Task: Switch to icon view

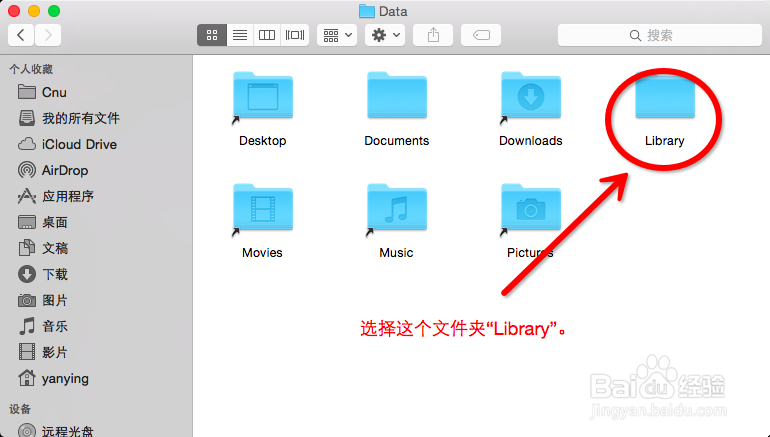Action: click(x=212, y=35)
